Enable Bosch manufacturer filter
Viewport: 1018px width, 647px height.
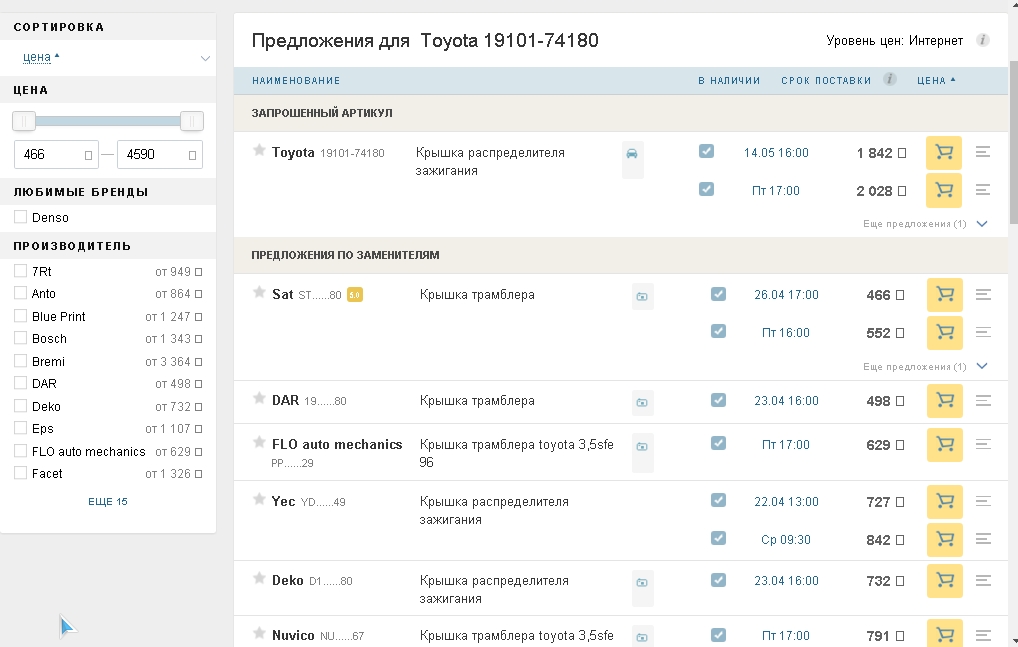(21, 338)
